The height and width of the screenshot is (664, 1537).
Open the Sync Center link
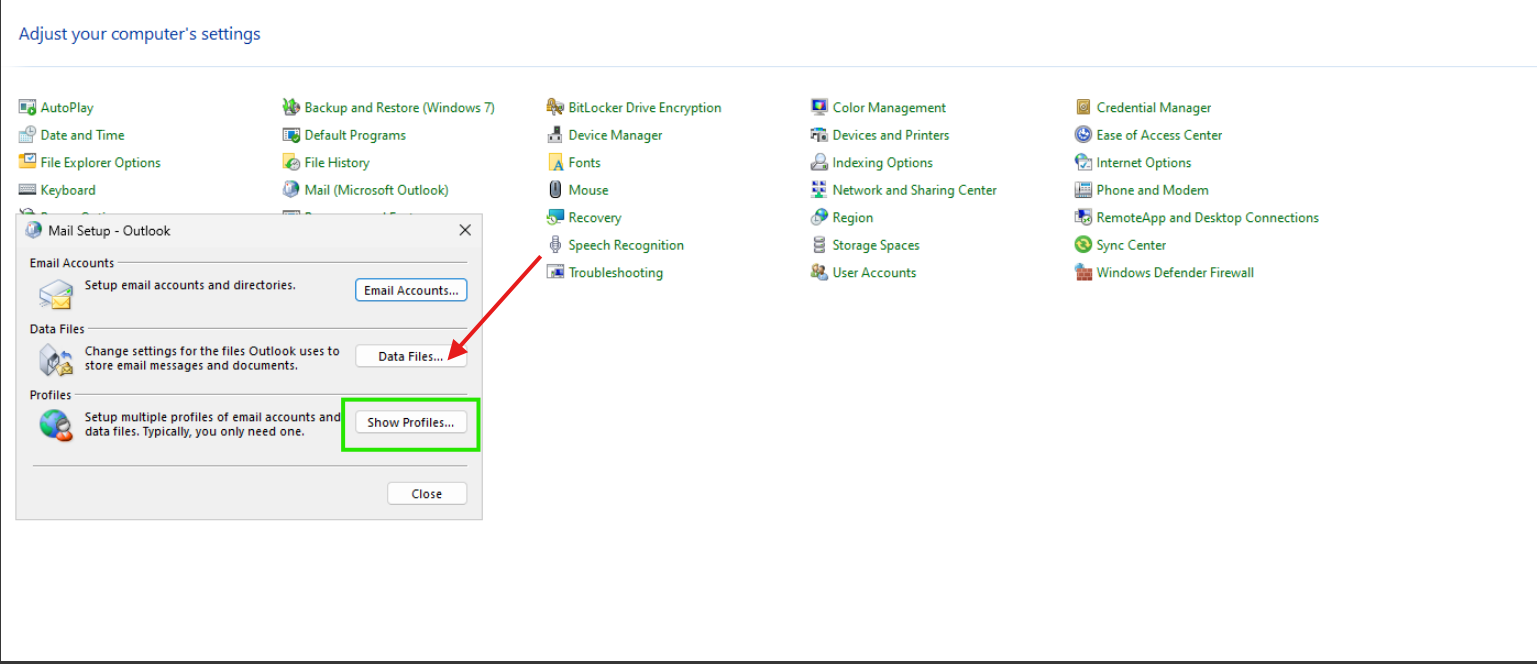(x=1132, y=245)
